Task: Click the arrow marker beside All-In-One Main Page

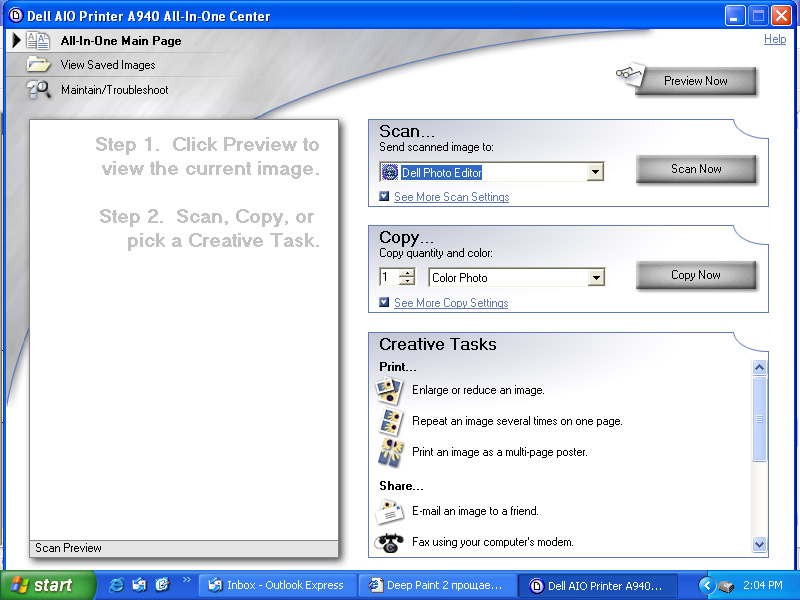Action: (x=16, y=40)
